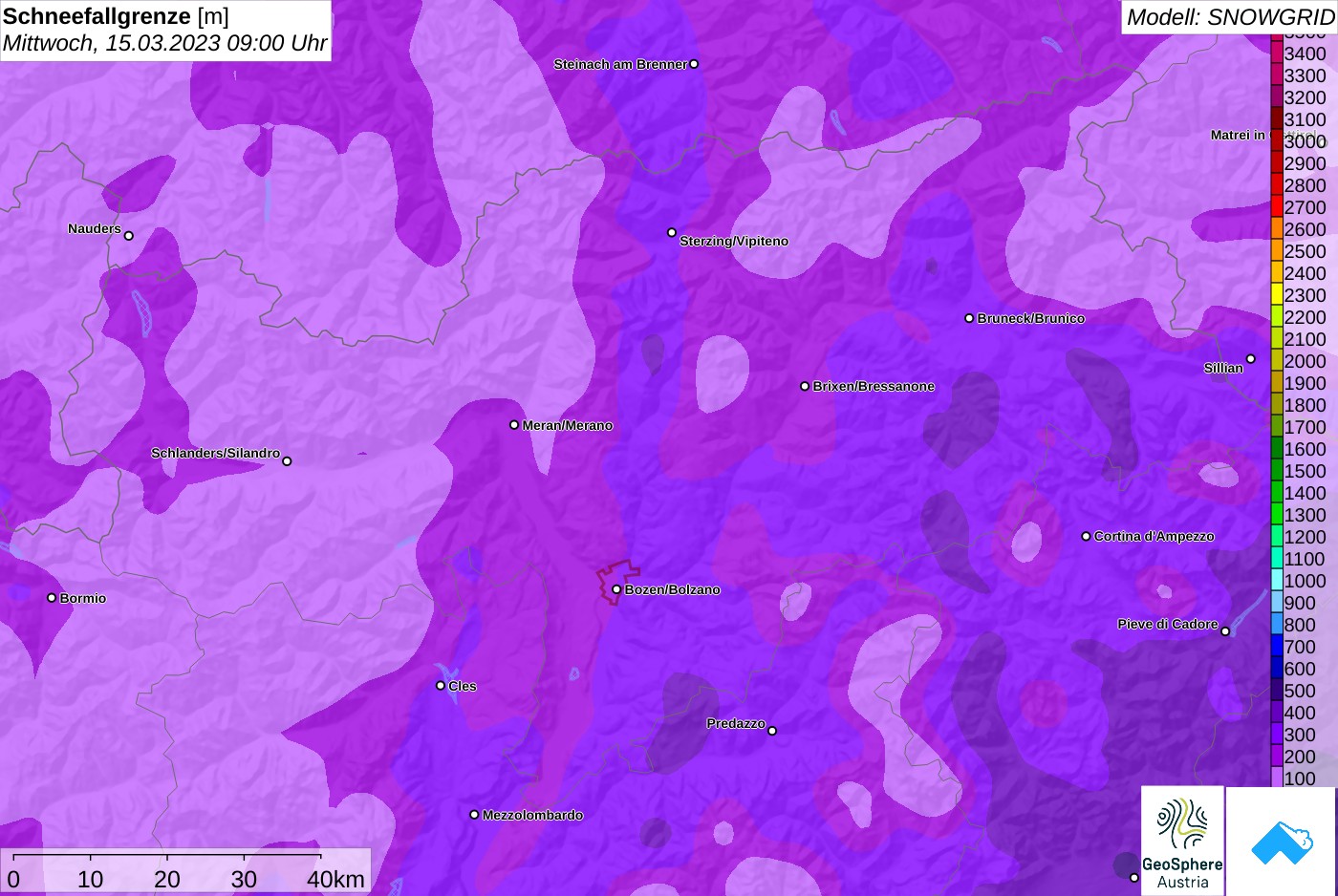Click the "Brixen/Bressanone" city label
This screenshot has width=1338, height=896.
(874, 386)
